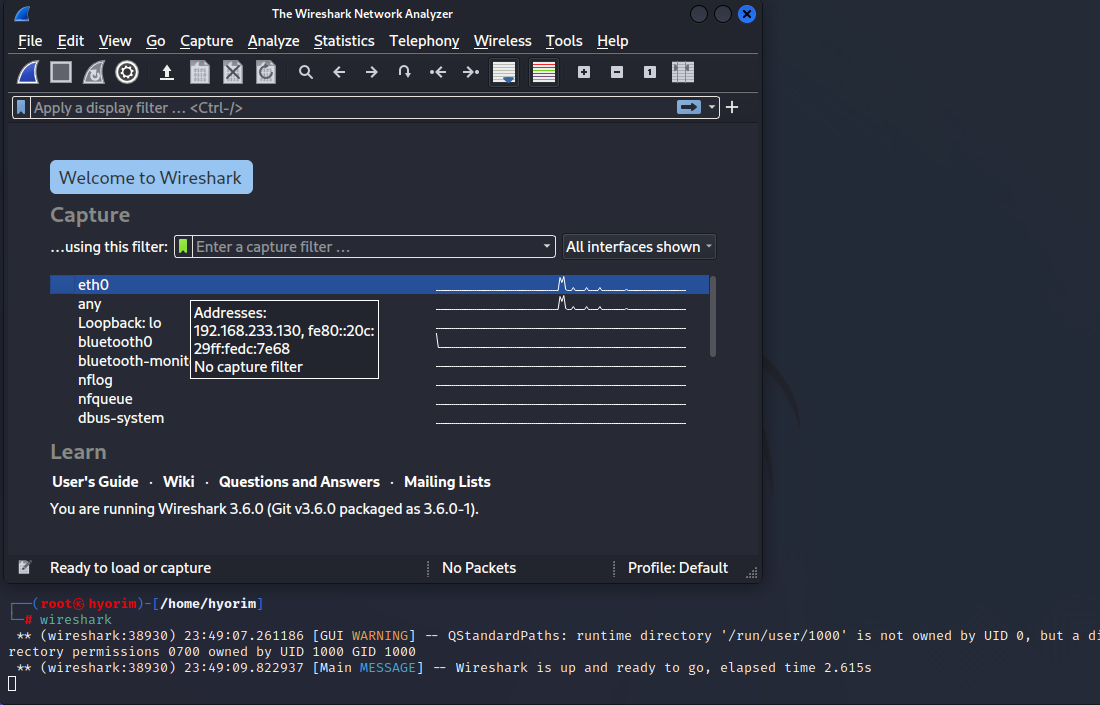Click into the display filter field
Screen dimensions: 1100x705
[x=352, y=107]
